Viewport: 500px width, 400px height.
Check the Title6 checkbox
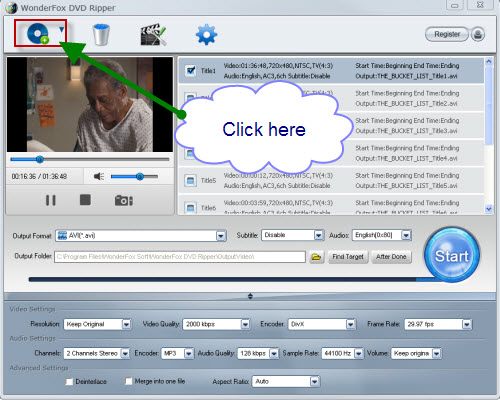tap(190, 208)
